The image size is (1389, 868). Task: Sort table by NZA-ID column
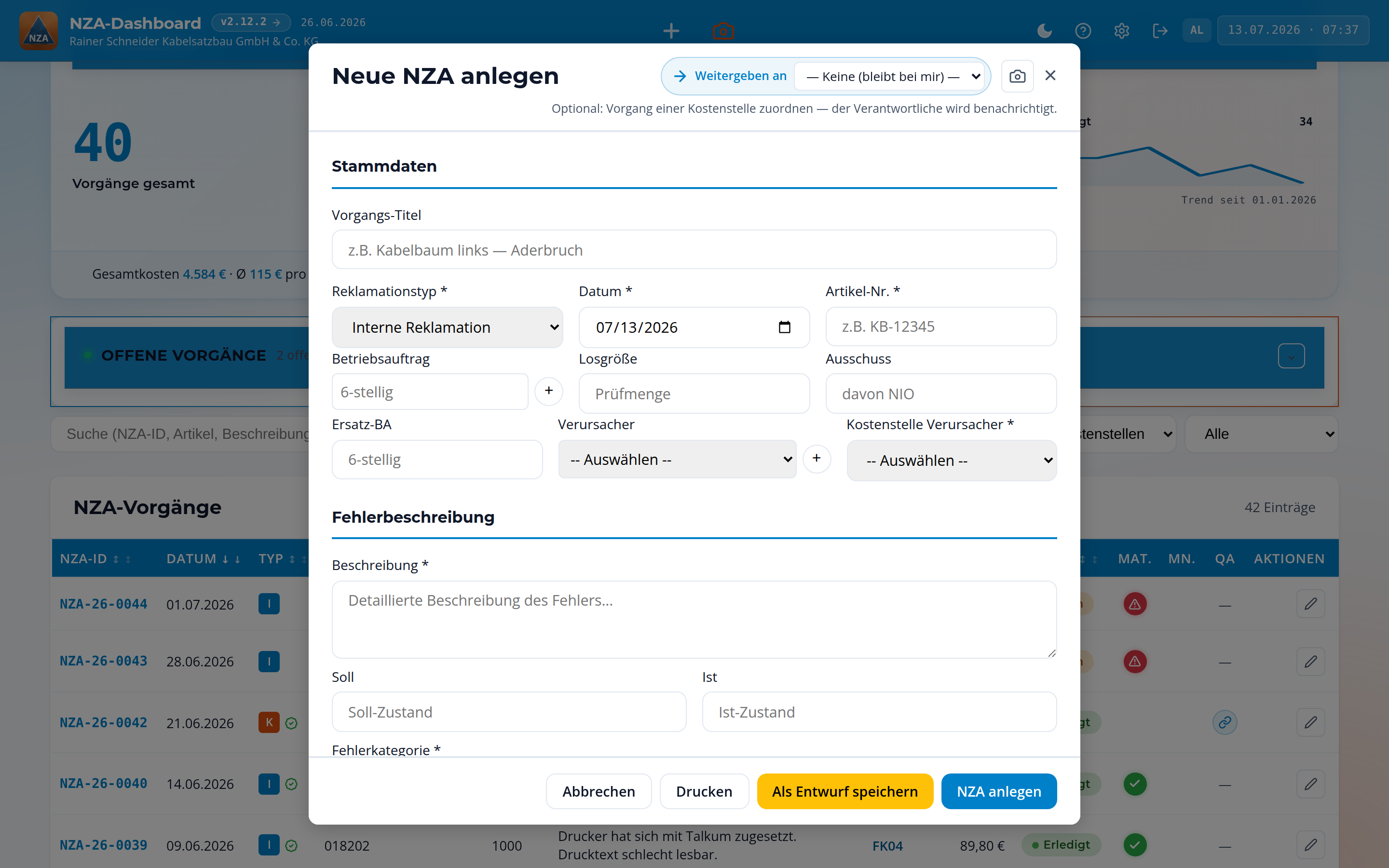95,558
